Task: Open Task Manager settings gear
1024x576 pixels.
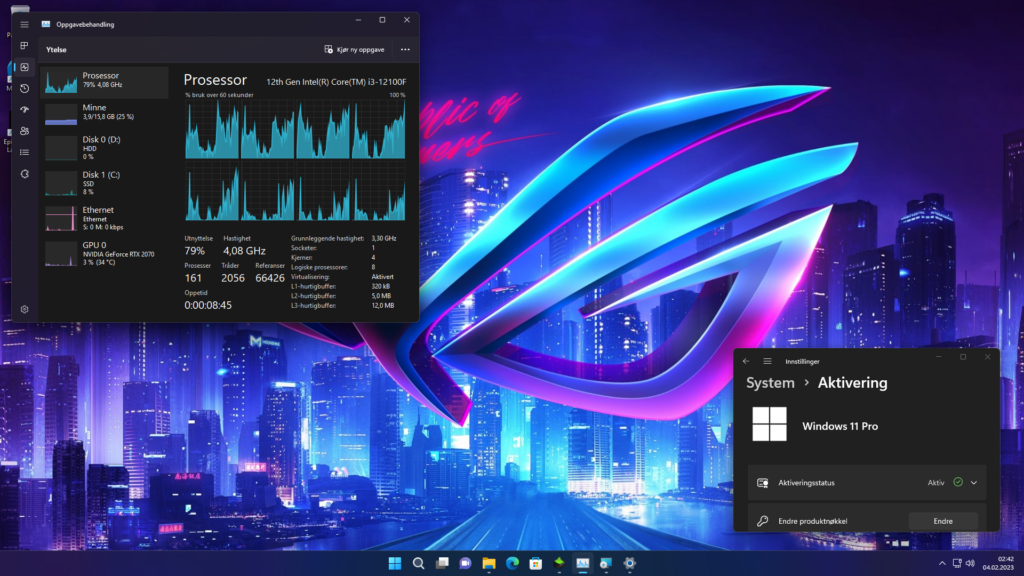Action: (x=24, y=310)
